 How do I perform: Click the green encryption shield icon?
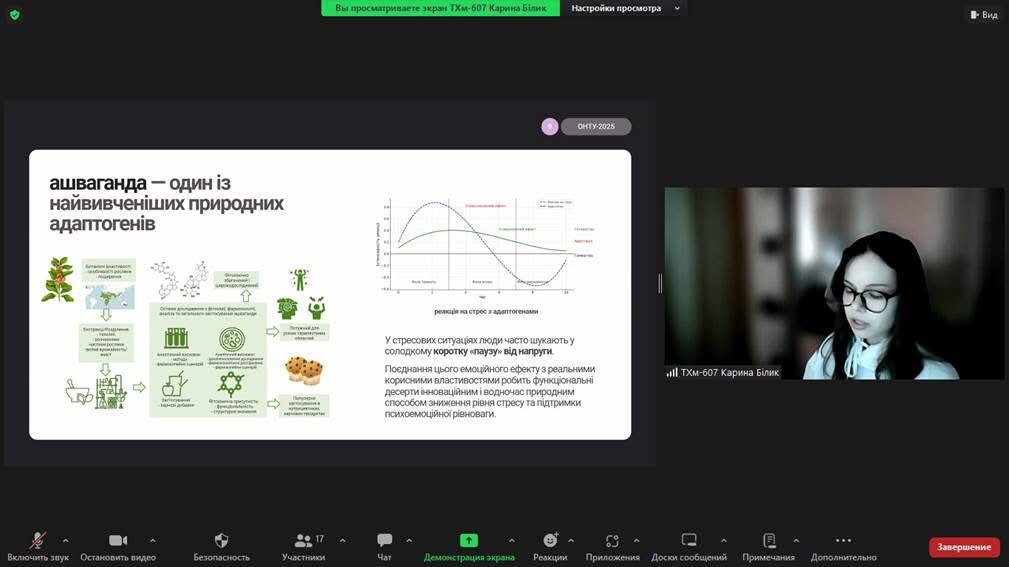pos(14,14)
